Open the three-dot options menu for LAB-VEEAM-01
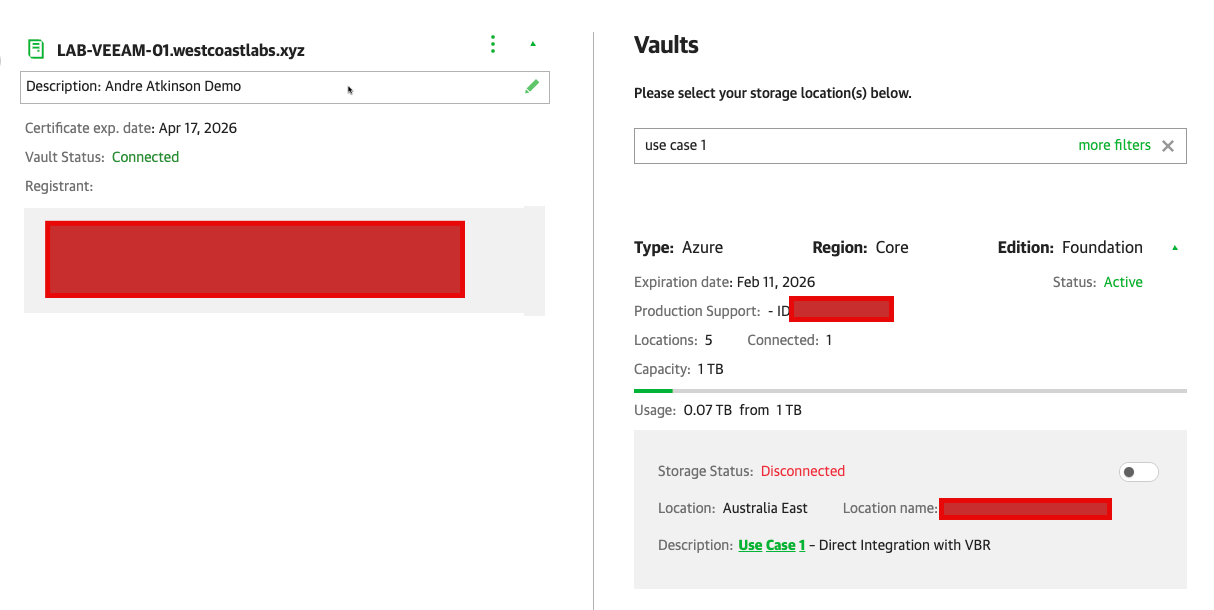Screen dimensions: 1214x610 (x=492, y=44)
